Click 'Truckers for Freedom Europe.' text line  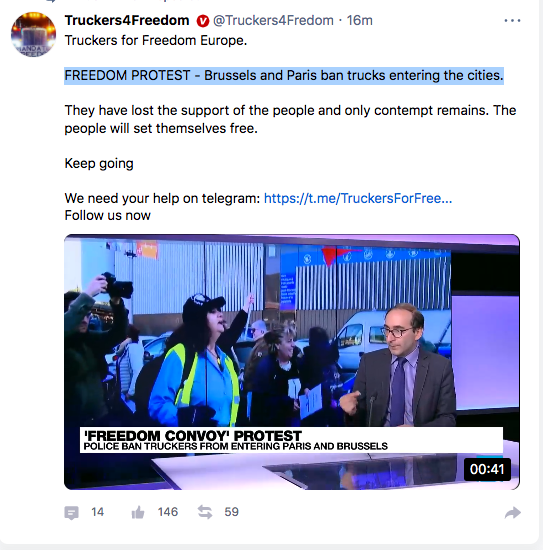tap(156, 41)
